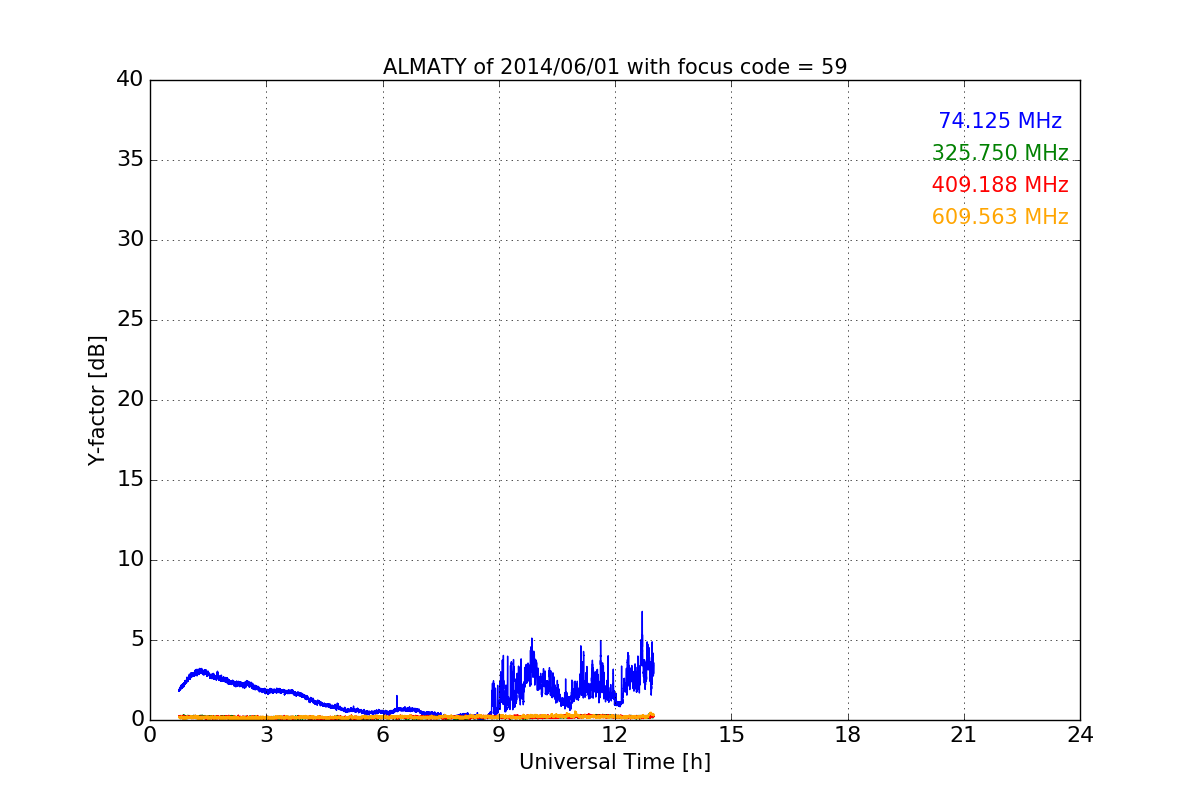Click the y-axis tick label 30

pos(130,240)
